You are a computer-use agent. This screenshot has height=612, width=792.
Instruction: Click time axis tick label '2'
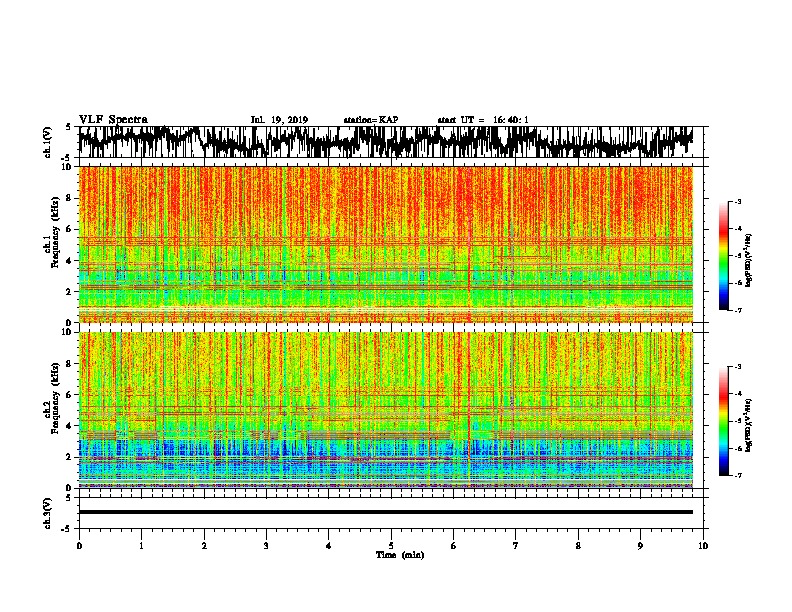click(204, 545)
